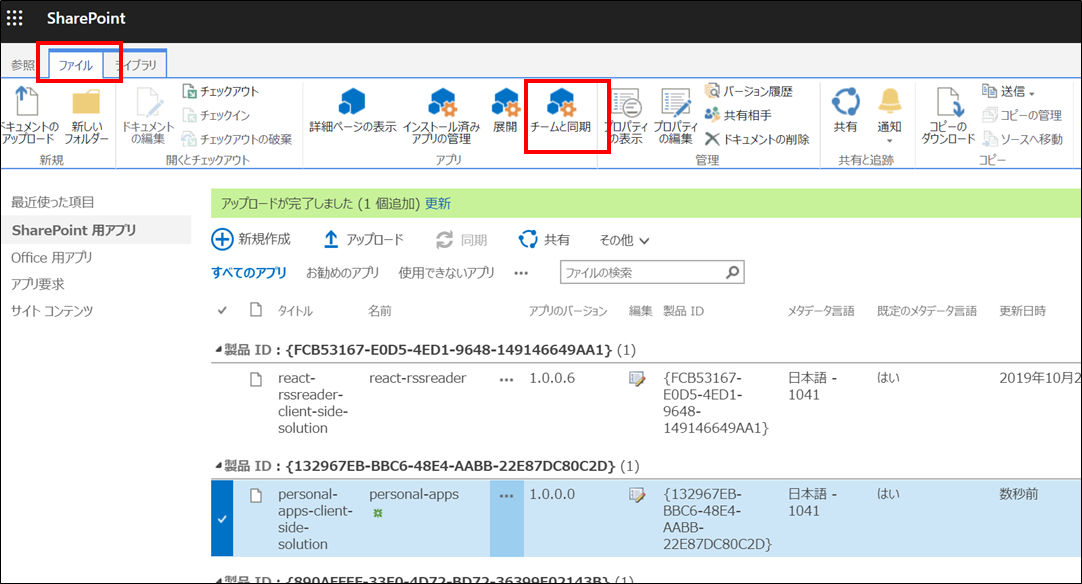
Task: Open the 送信 dropdown in ribbon
Action: pos(1008,91)
